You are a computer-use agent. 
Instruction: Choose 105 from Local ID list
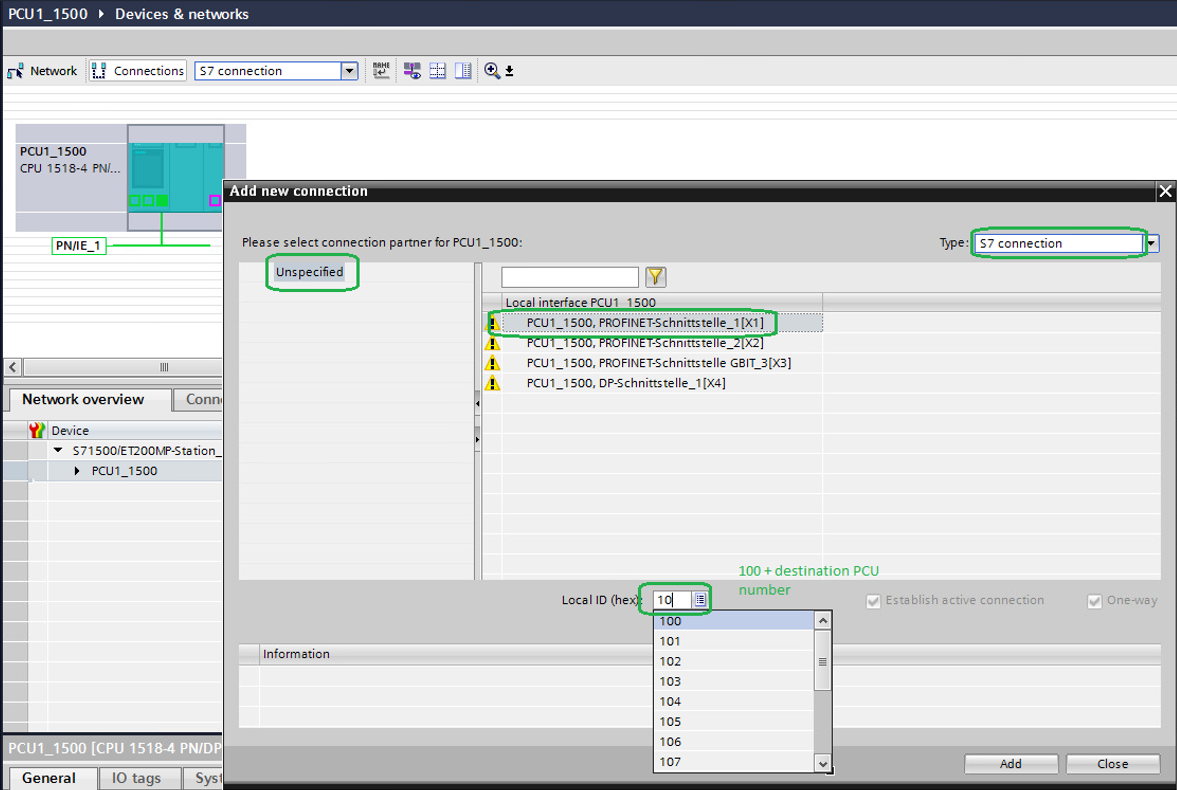(734, 722)
